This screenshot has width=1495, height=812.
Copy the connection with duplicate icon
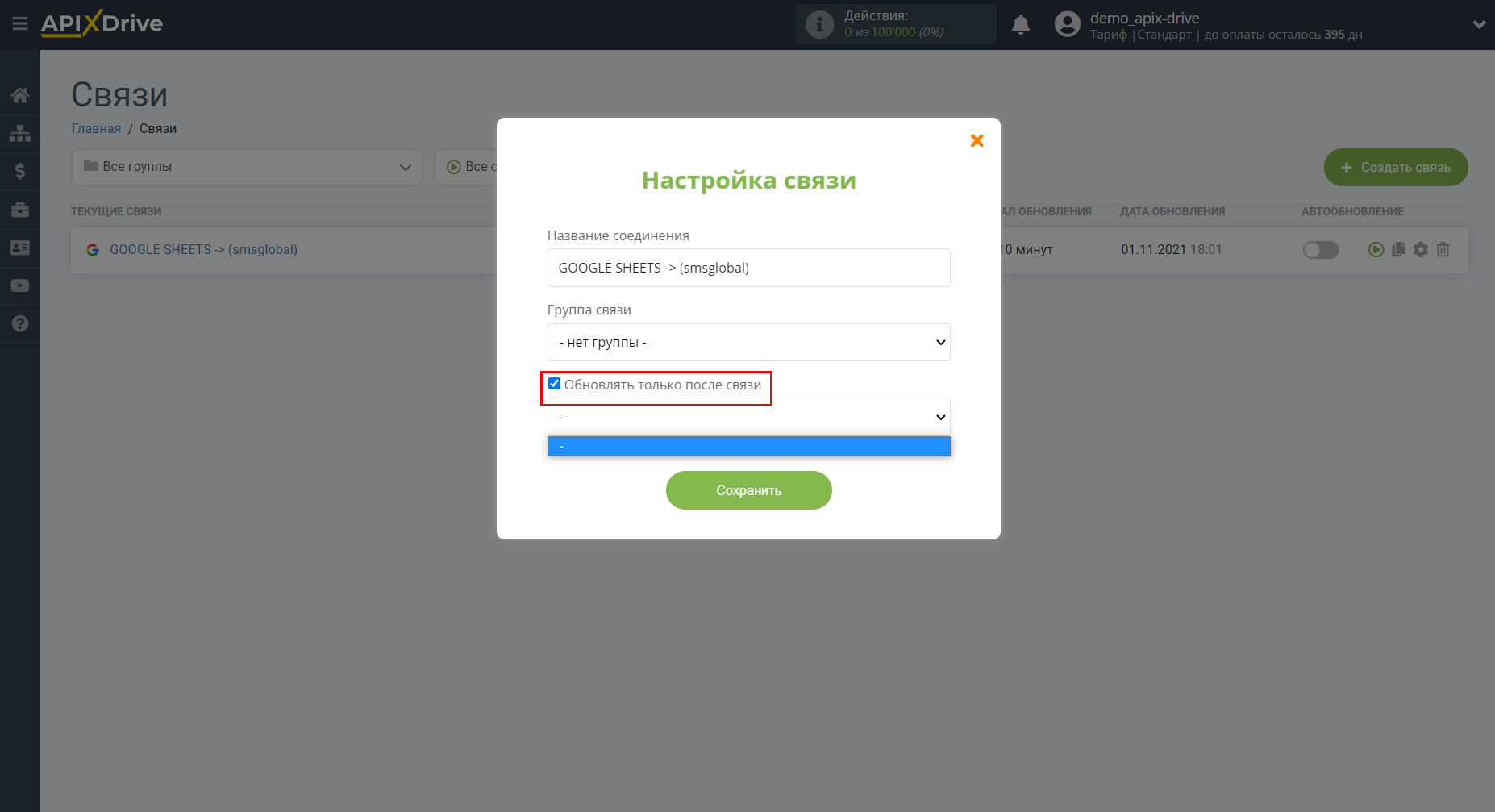click(1398, 250)
